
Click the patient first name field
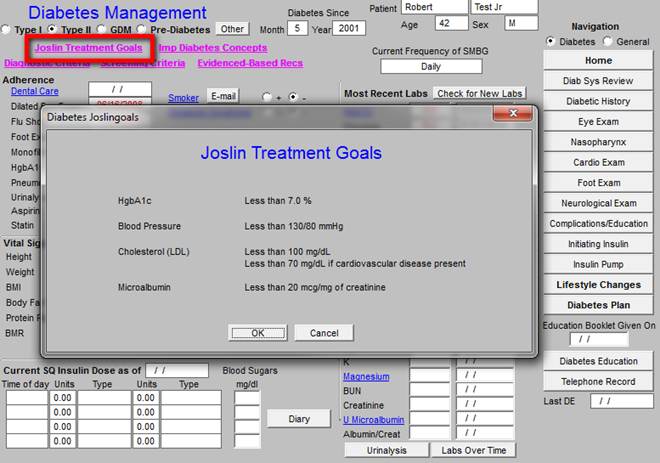coord(435,7)
